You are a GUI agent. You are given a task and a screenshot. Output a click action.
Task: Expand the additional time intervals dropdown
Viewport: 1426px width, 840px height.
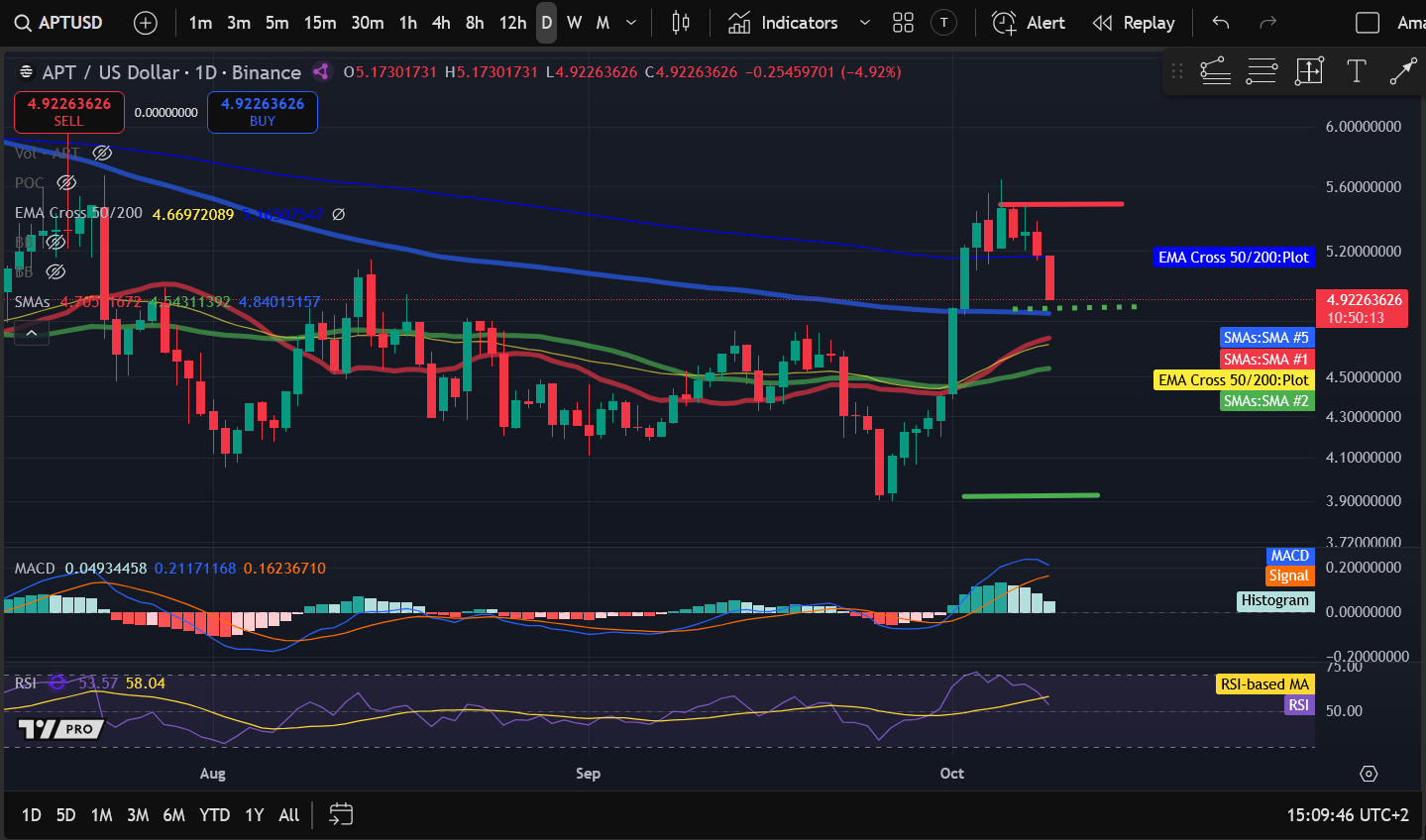click(631, 23)
